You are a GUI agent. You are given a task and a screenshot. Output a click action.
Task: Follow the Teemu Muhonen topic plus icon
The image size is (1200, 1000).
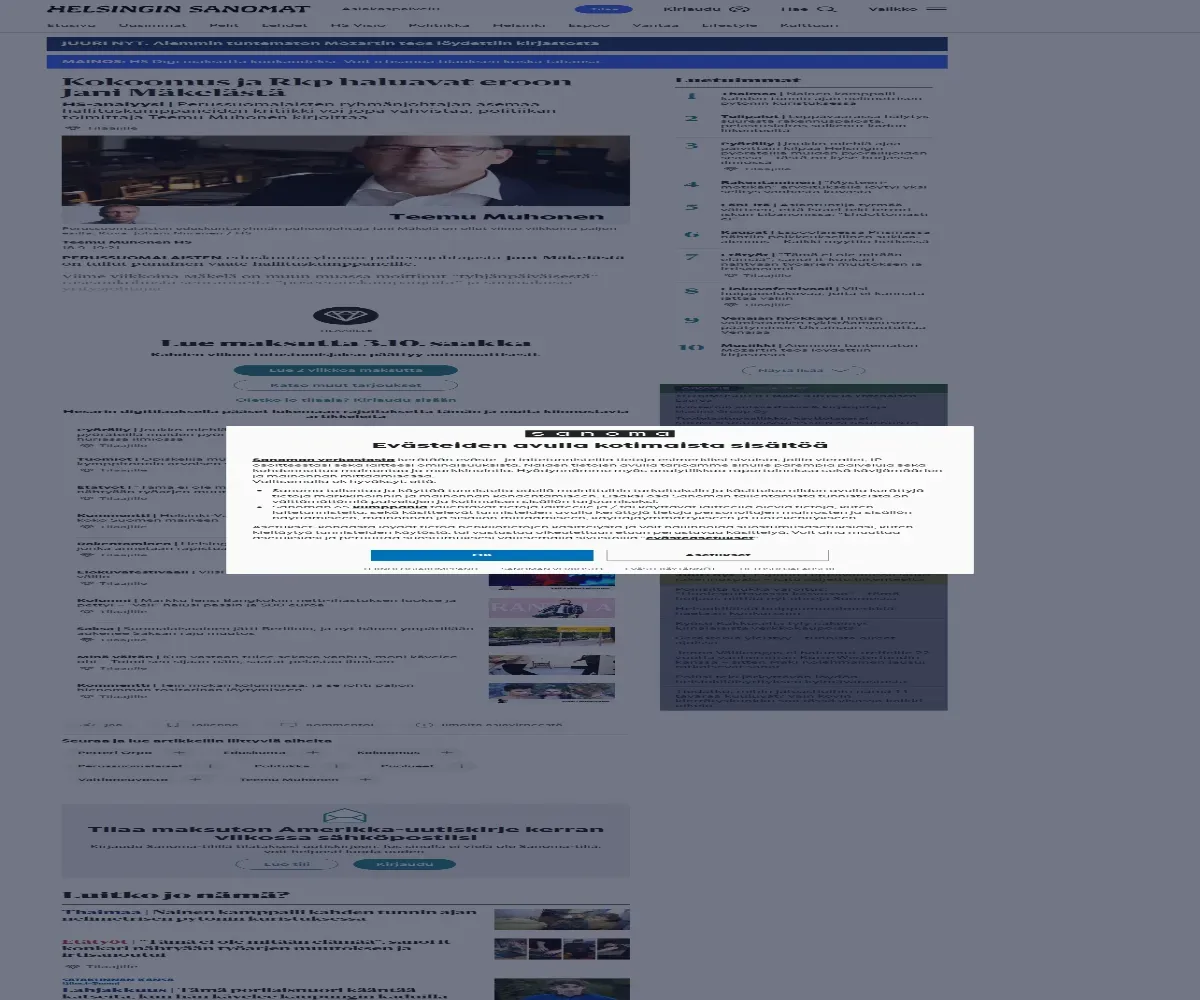pyautogui.click(x=365, y=779)
